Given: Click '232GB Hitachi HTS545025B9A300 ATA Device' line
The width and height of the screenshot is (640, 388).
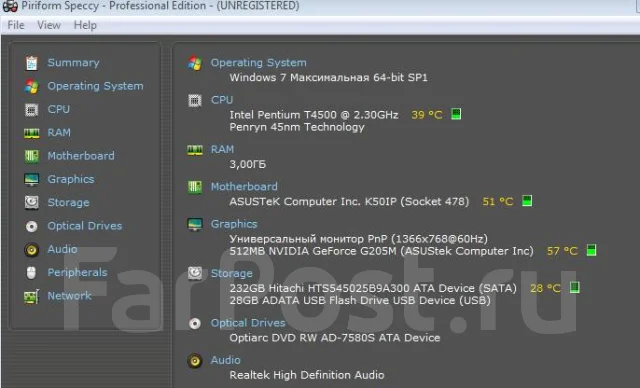Looking at the screenshot, I should click(x=373, y=288).
